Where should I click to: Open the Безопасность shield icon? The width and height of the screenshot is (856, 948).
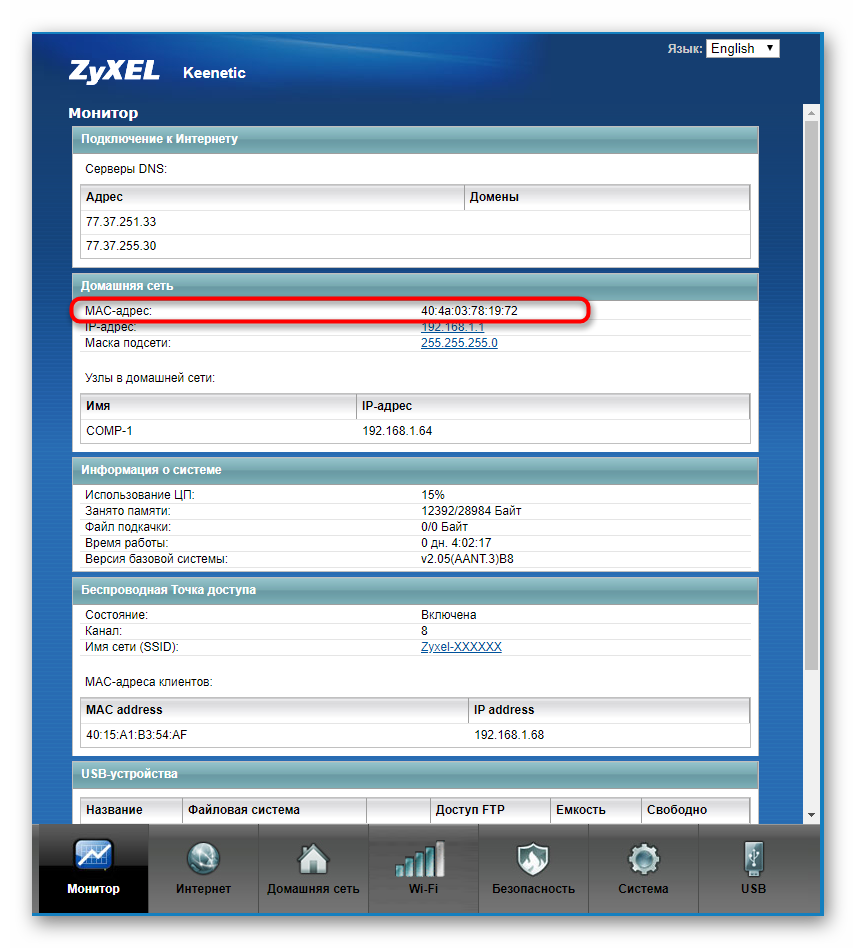pyautogui.click(x=533, y=858)
